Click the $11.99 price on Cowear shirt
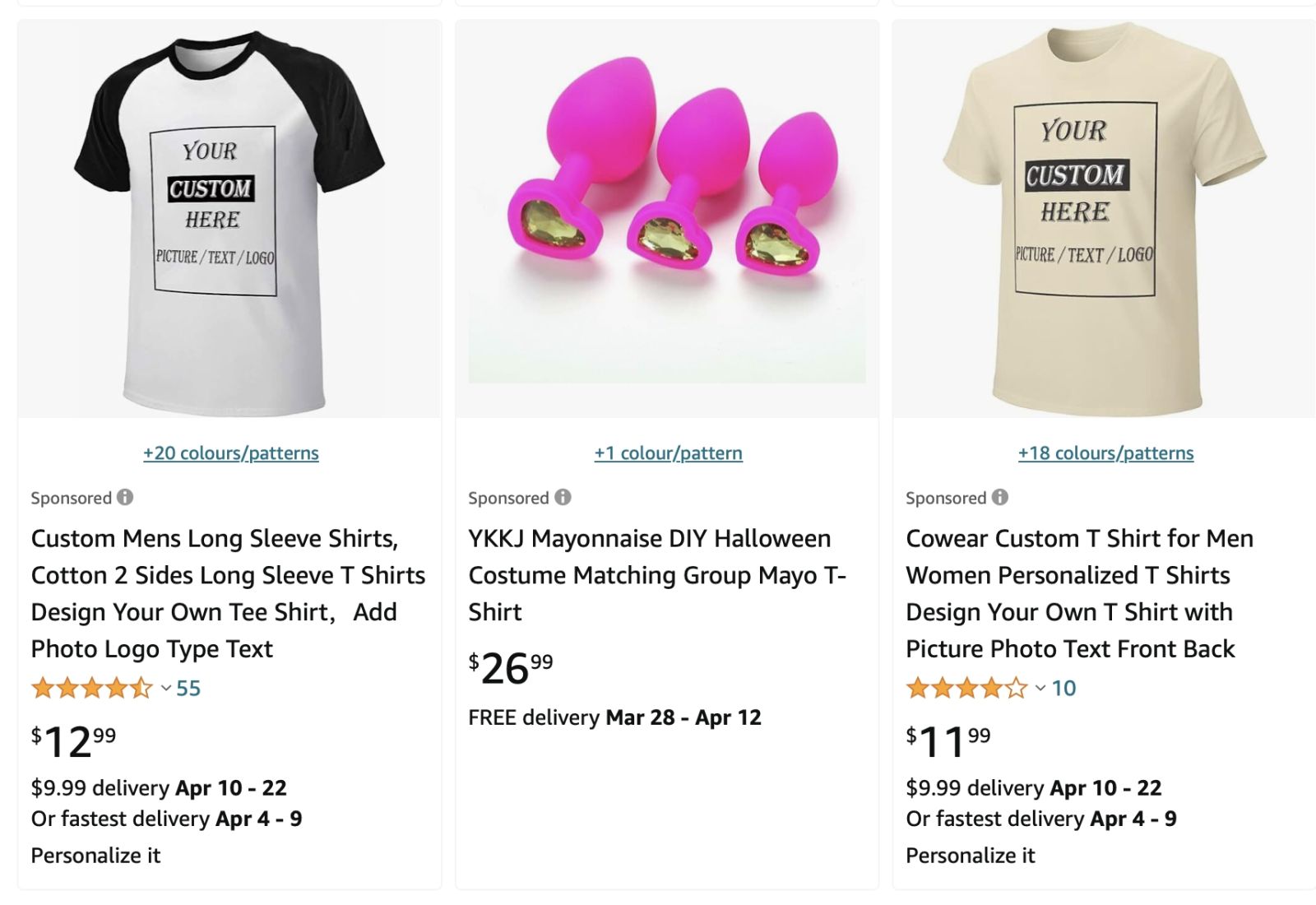The height and width of the screenshot is (905, 1316). click(x=948, y=740)
